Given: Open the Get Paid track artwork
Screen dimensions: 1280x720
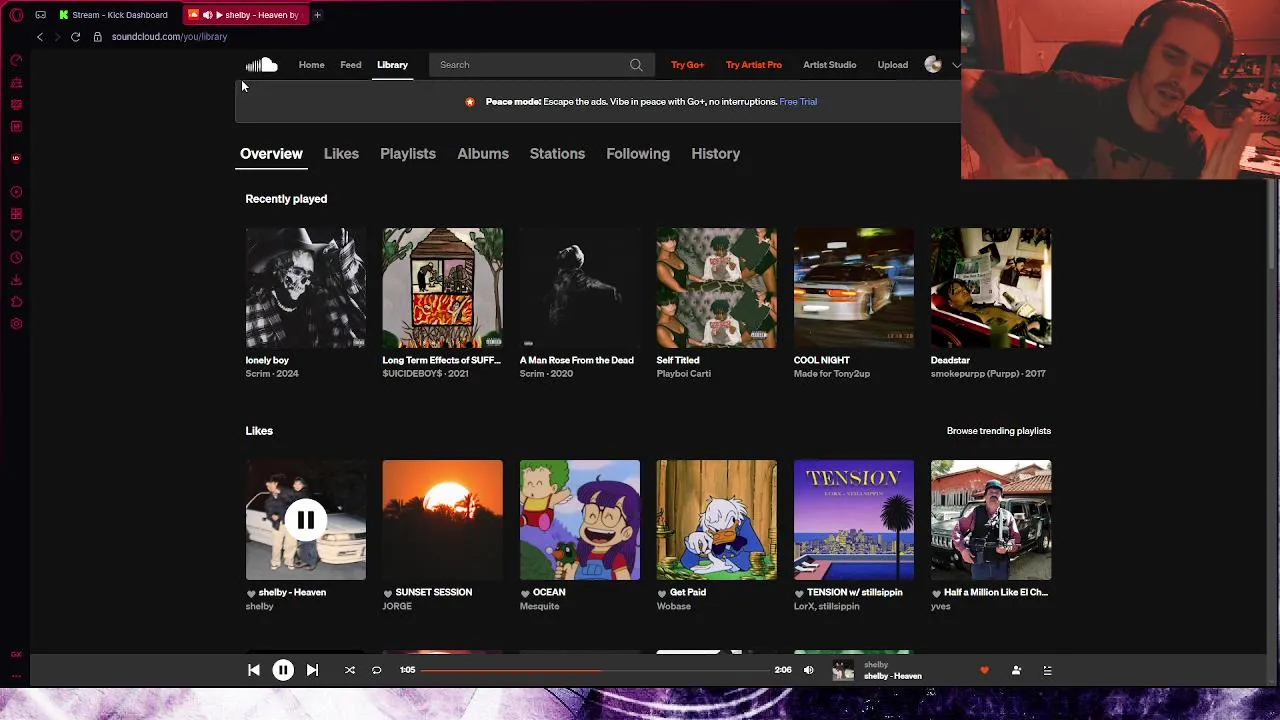Looking at the screenshot, I should (x=716, y=520).
